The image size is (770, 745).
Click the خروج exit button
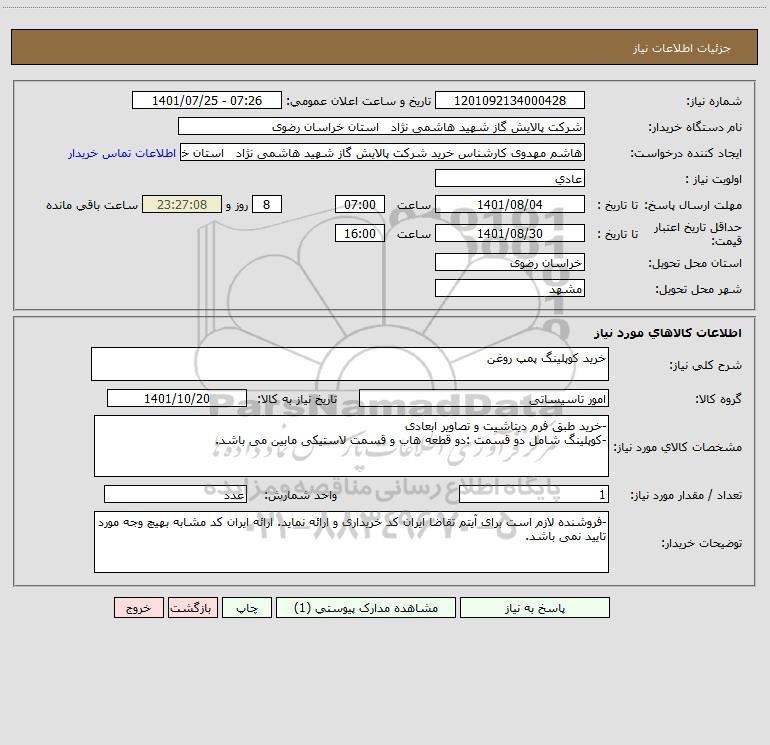[x=138, y=608]
